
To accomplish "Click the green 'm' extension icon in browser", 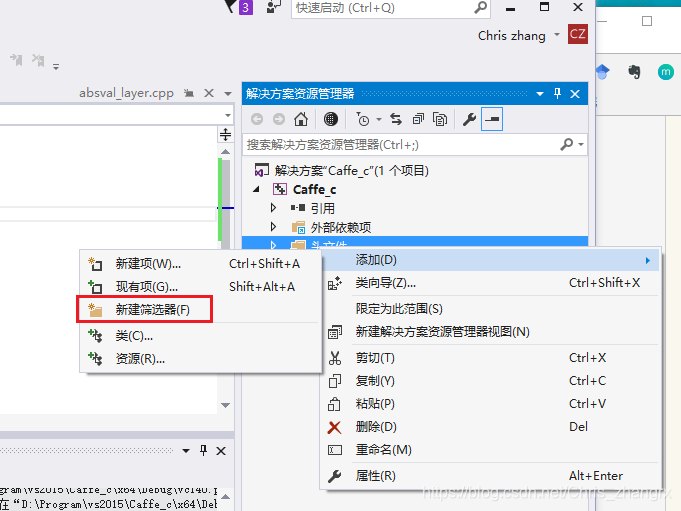I will coord(665,72).
